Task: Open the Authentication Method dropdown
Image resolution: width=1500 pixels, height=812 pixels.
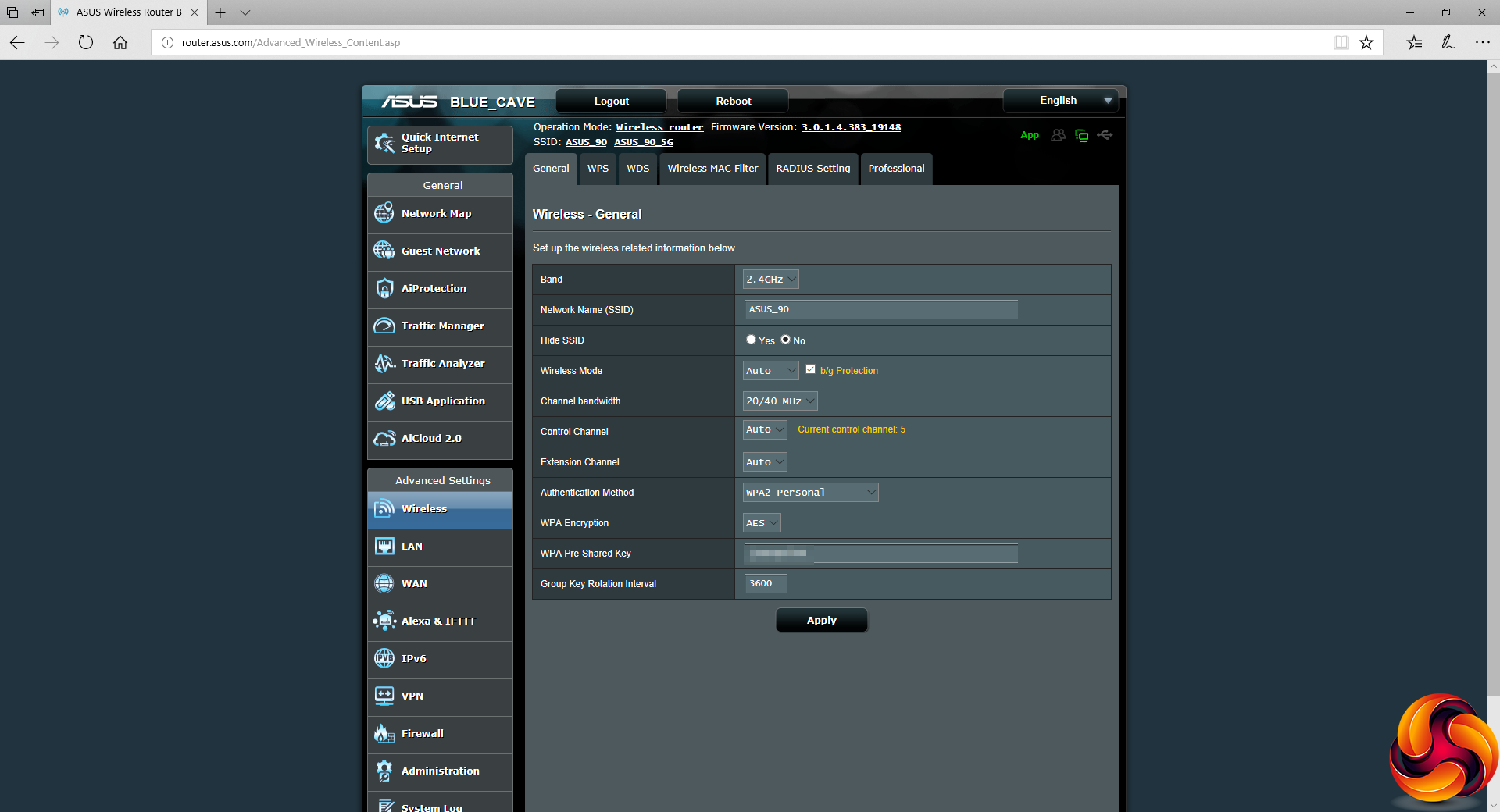Action: [810, 492]
